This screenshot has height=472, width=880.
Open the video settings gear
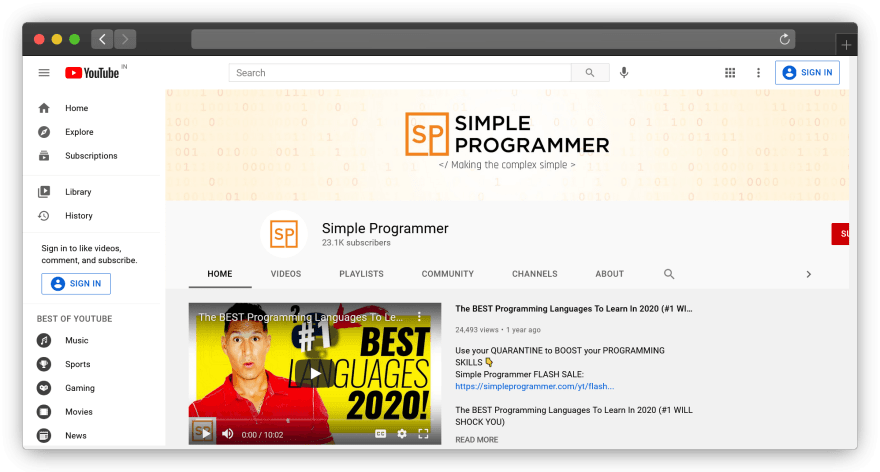click(x=402, y=434)
